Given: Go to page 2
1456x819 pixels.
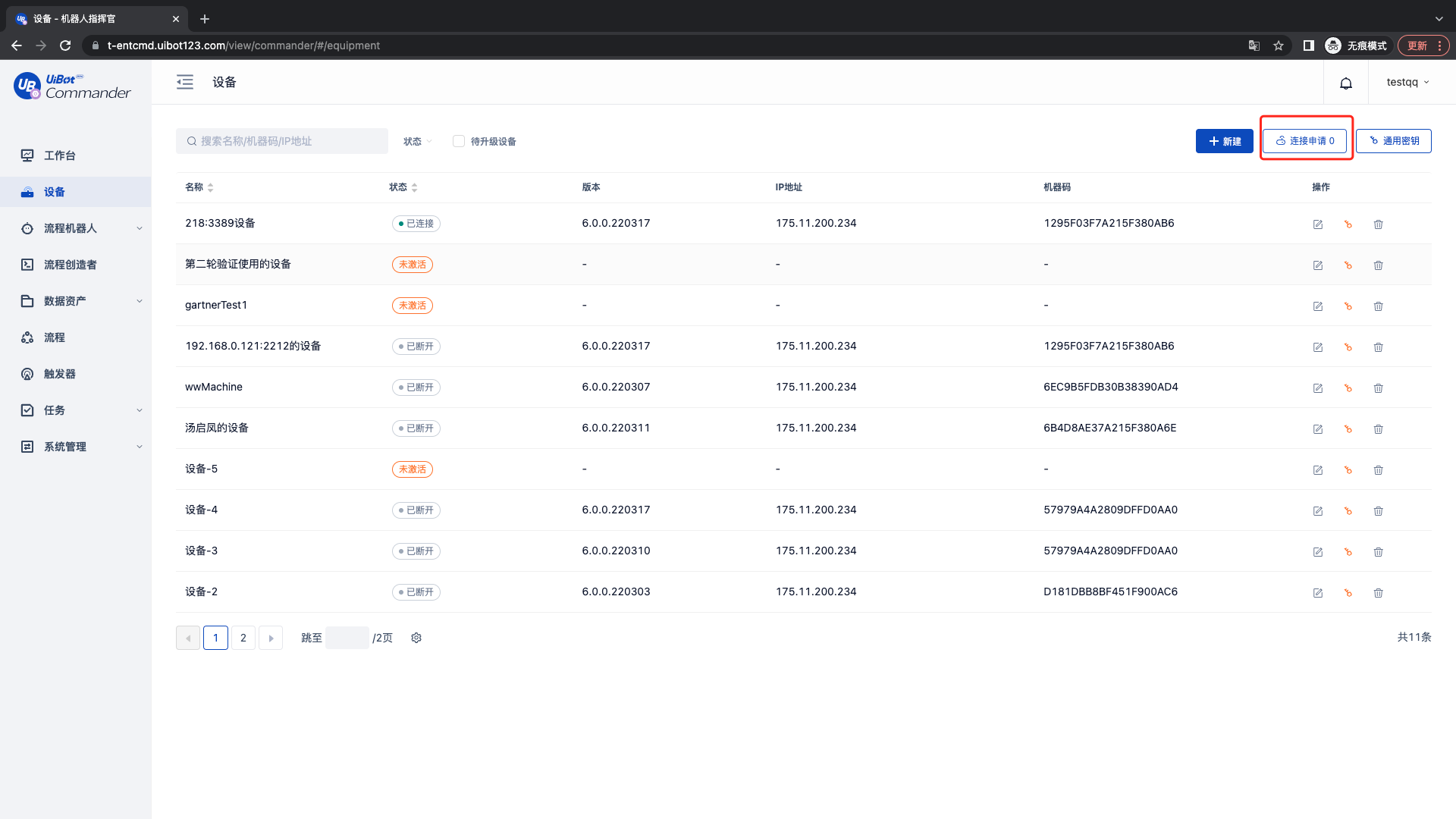Looking at the screenshot, I should pyautogui.click(x=243, y=638).
